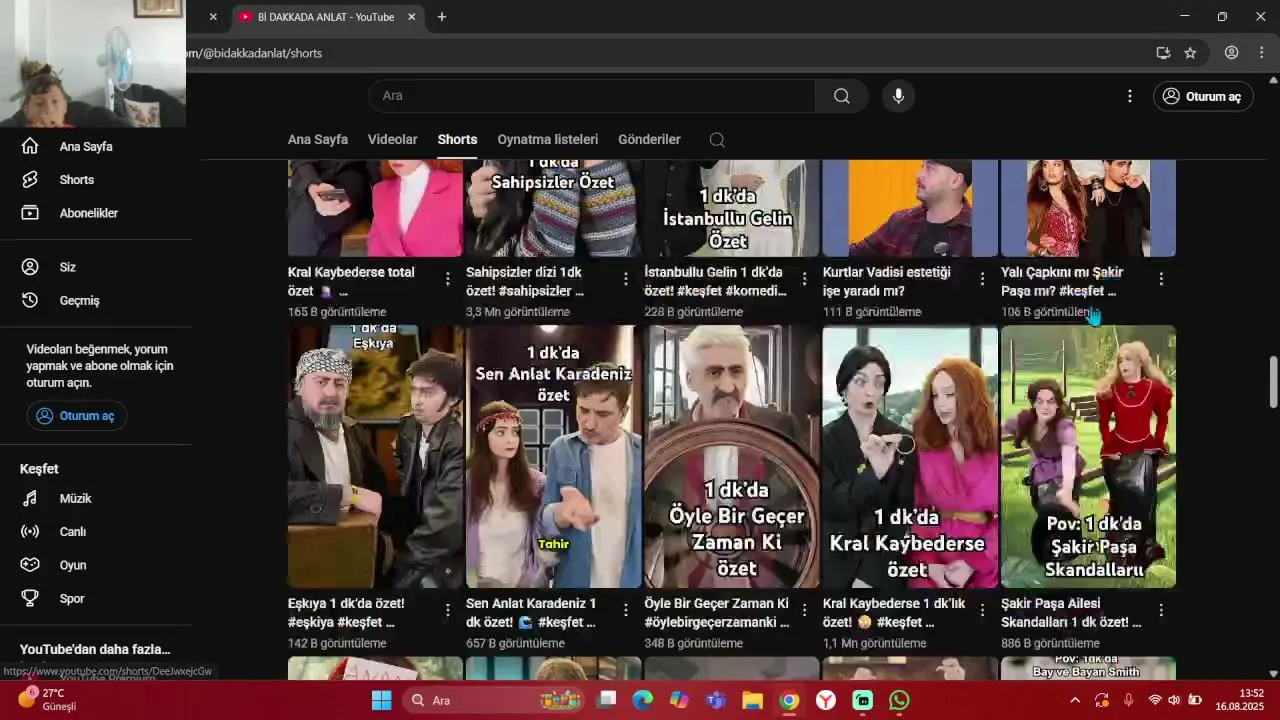Image resolution: width=1280 pixels, height=720 pixels.
Task: Bookmark this page with the star icon
Action: click(1190, 53)
